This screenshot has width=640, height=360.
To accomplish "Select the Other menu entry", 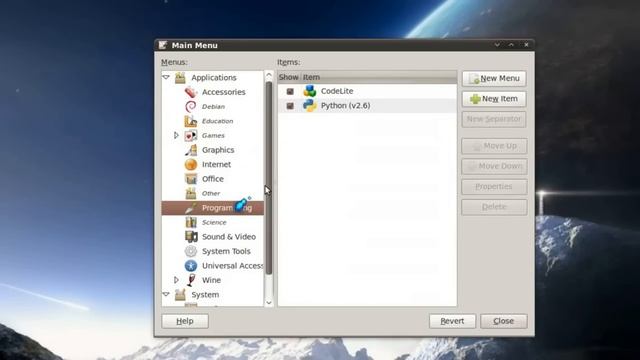I will pos(211,193).
